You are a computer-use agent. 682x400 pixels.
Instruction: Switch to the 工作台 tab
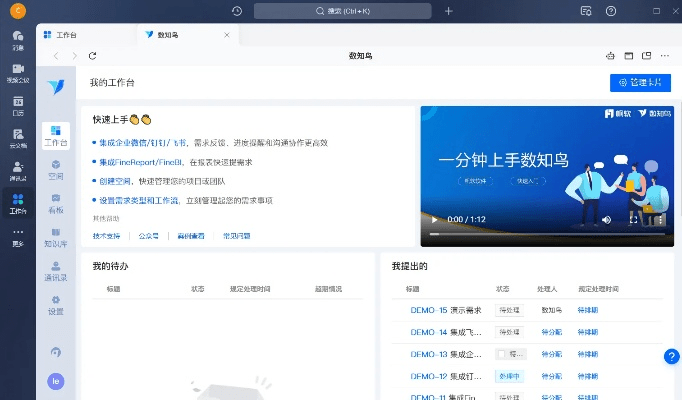[66, 35]
